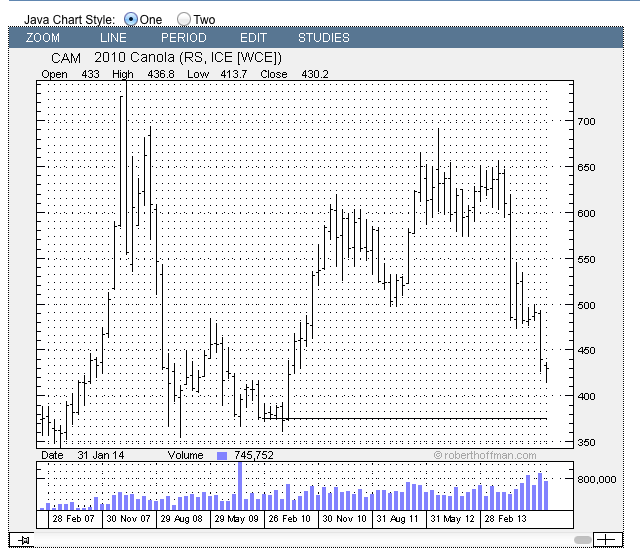
Task: Click the 29 Aug 08 date label
Action: pyautogui.click(x=182, y=519)
